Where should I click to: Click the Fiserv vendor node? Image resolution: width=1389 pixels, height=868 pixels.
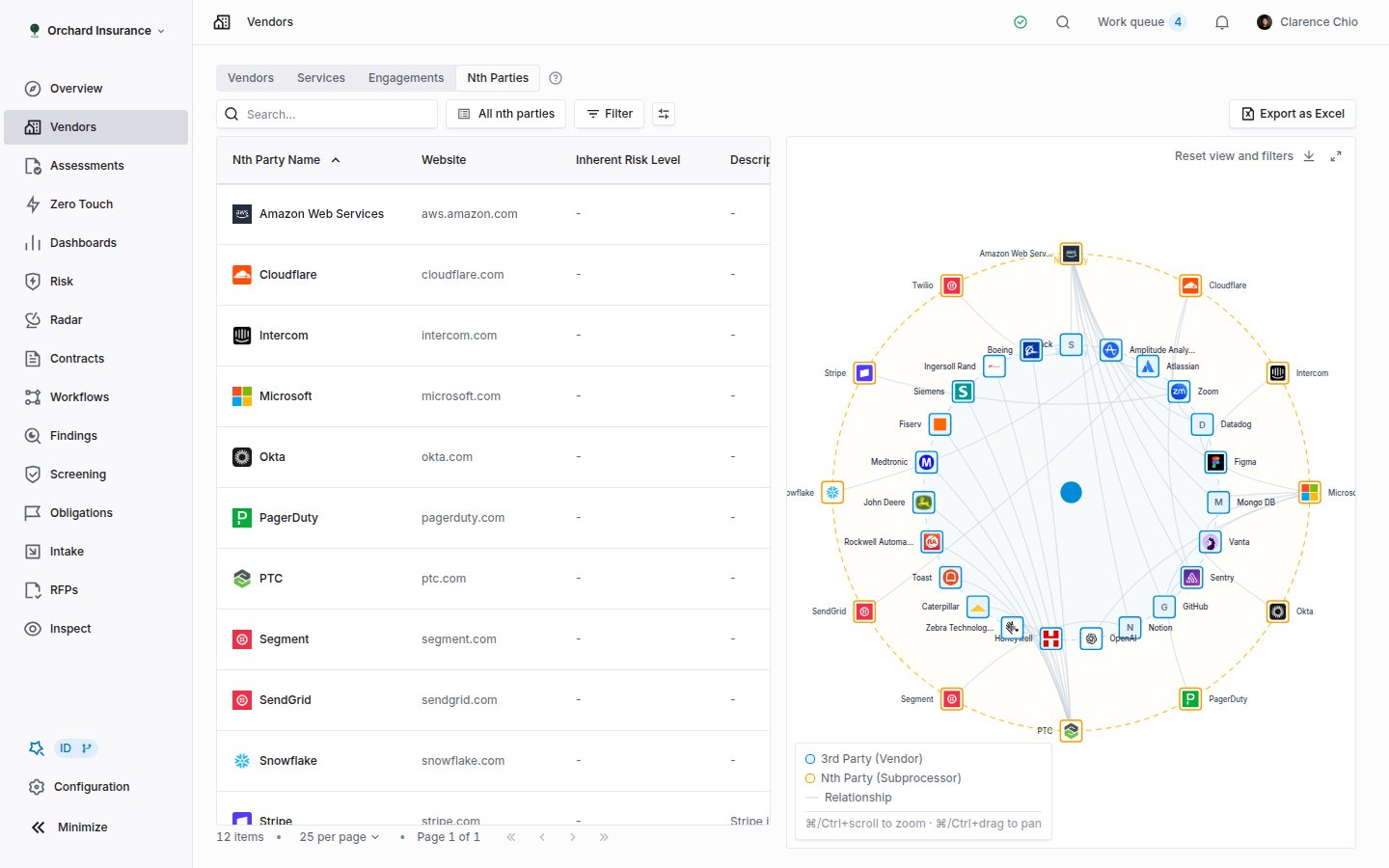940,424
